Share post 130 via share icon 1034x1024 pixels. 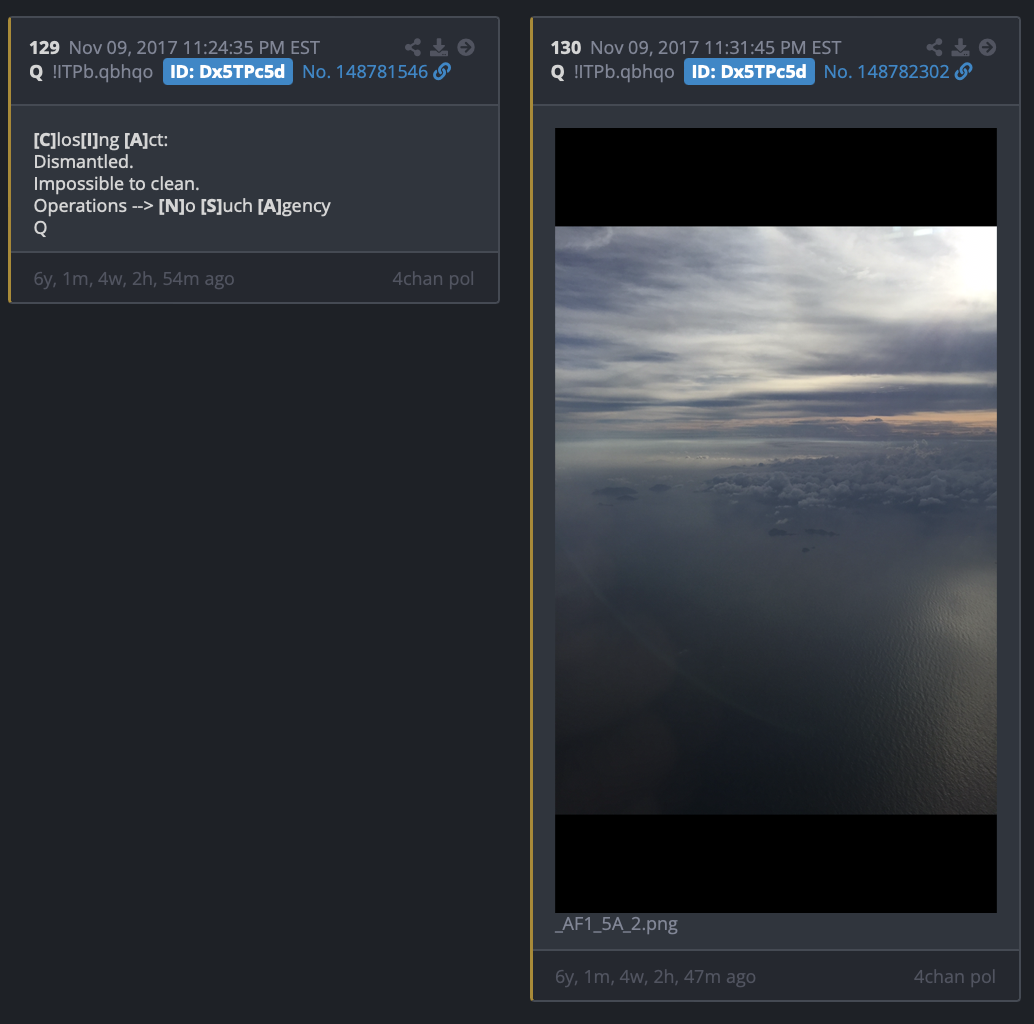(x=934, y=47)
